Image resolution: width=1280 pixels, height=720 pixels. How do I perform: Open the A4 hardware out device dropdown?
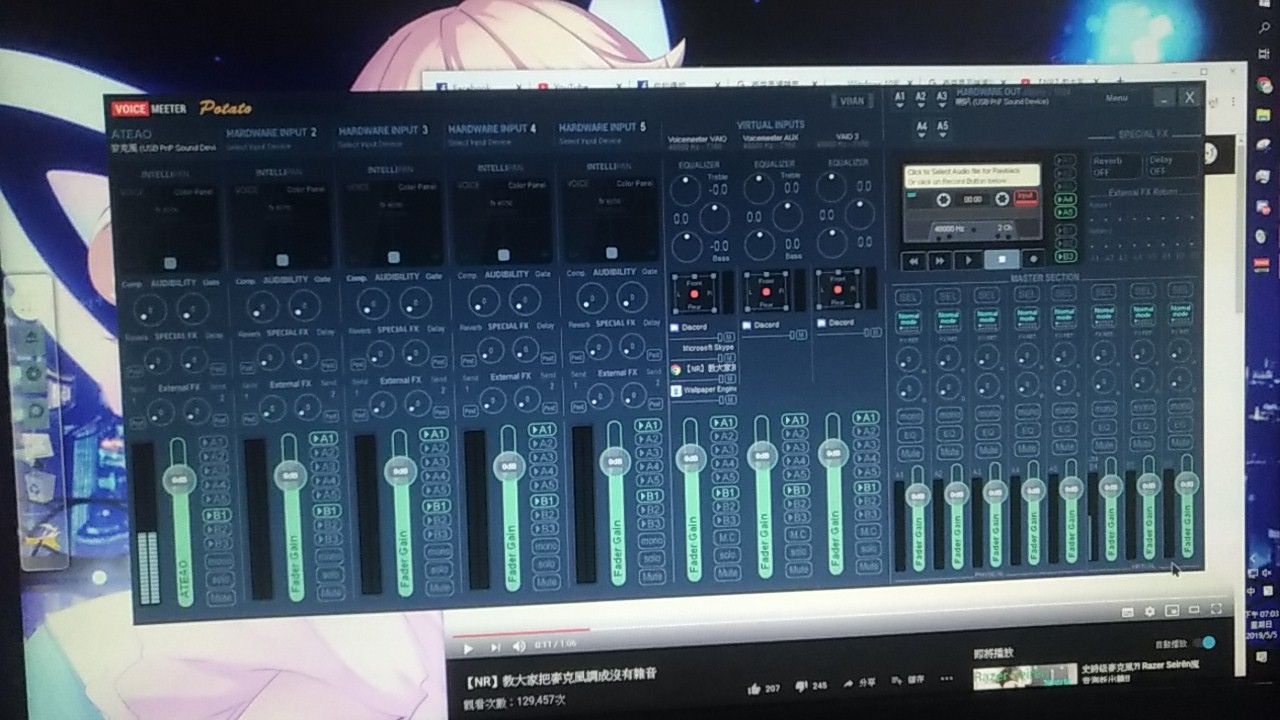click(x=920, y=127)
